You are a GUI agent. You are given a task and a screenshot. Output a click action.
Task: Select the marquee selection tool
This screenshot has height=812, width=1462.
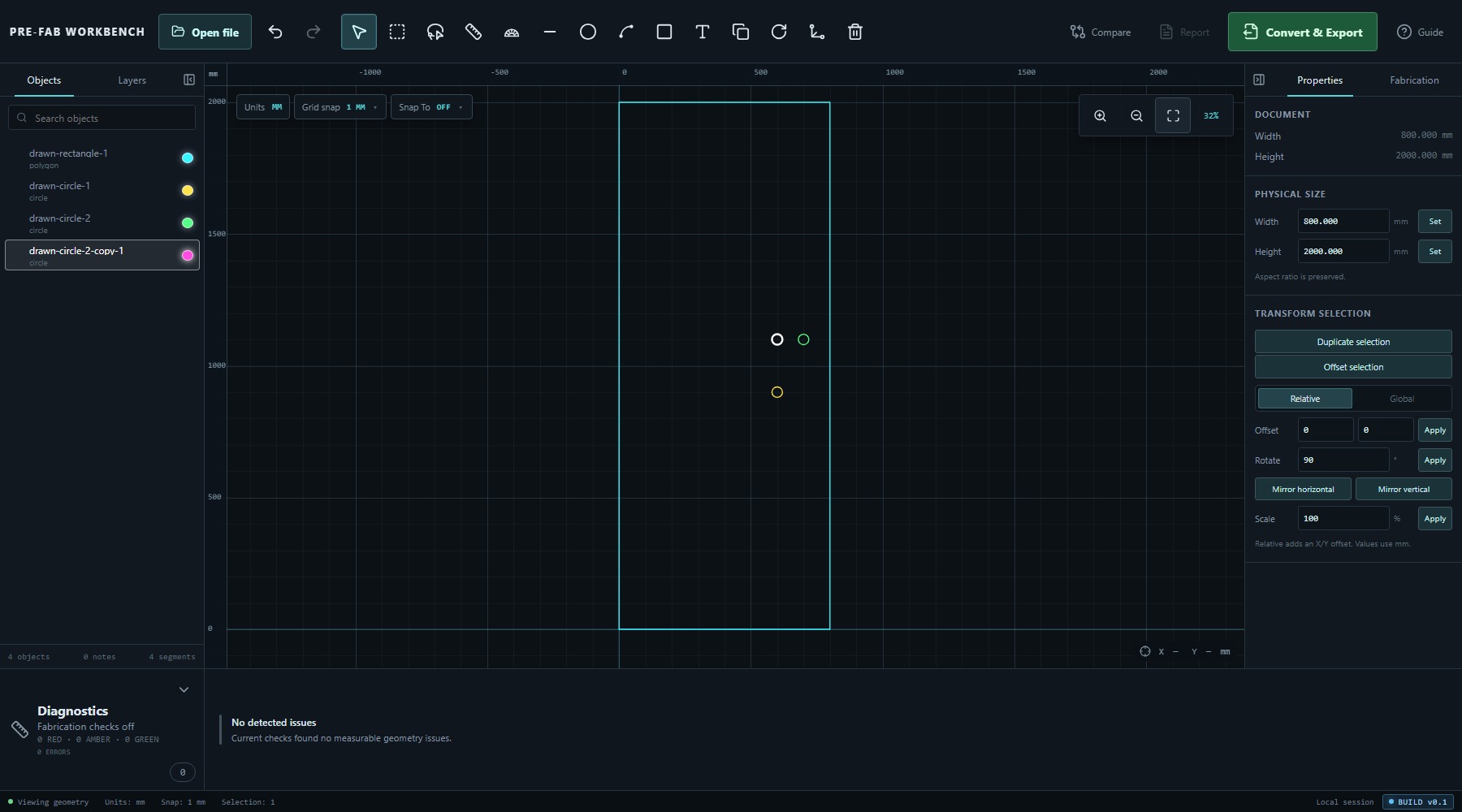tap(396, 32)
